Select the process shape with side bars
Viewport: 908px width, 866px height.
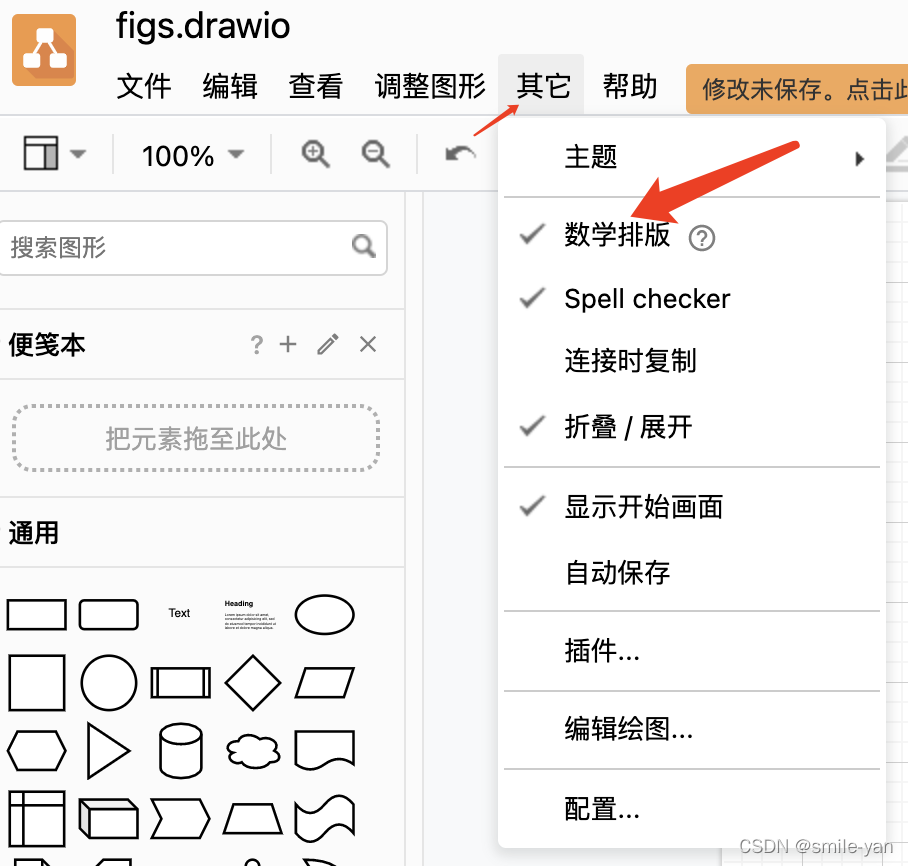[x=181, y=682]
